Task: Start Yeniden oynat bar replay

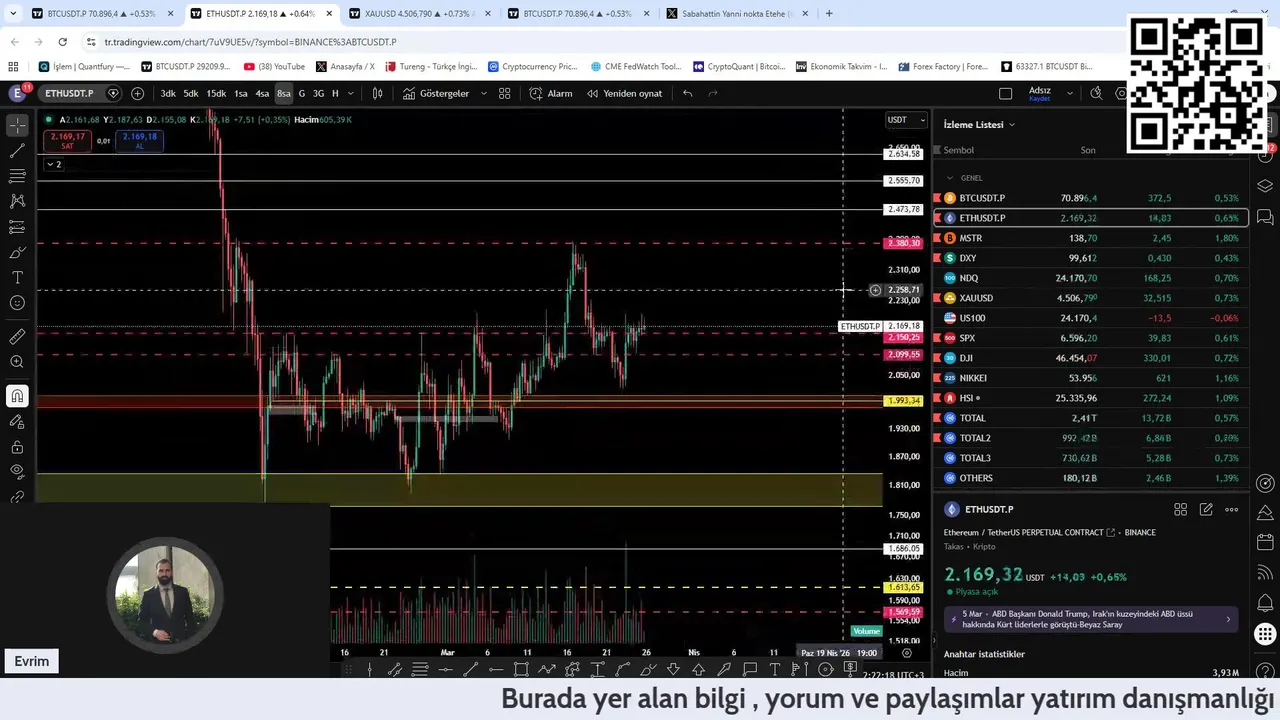Action: (624, 93)
